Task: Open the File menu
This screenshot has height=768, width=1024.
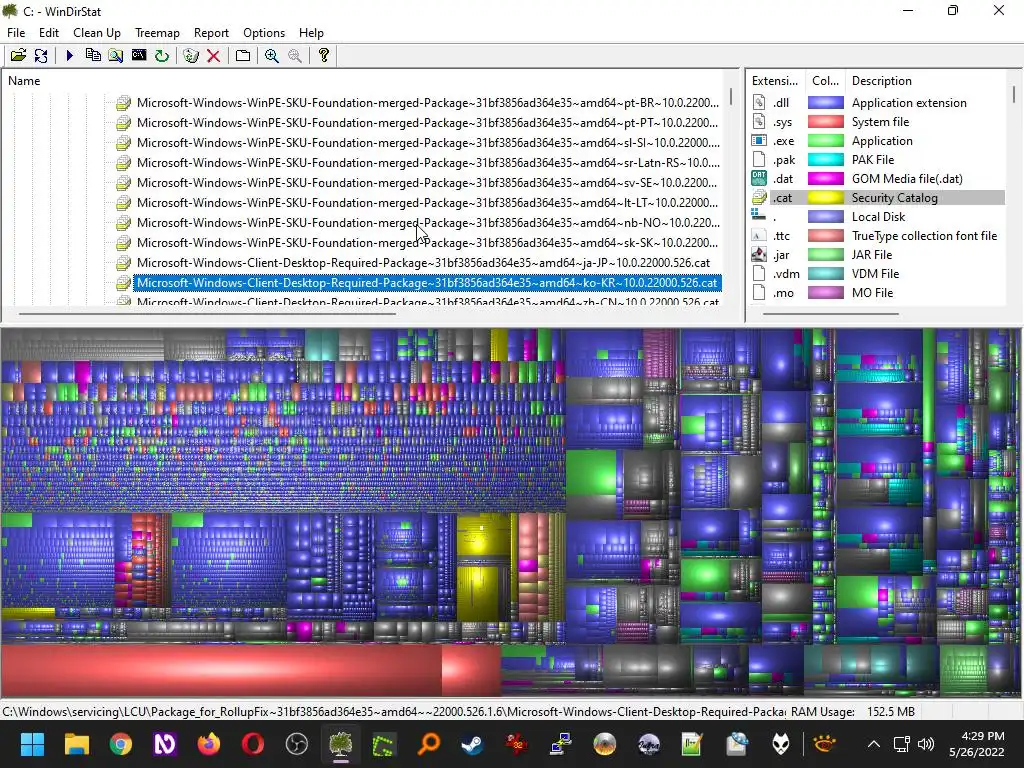Action: (x=16, y=33)
